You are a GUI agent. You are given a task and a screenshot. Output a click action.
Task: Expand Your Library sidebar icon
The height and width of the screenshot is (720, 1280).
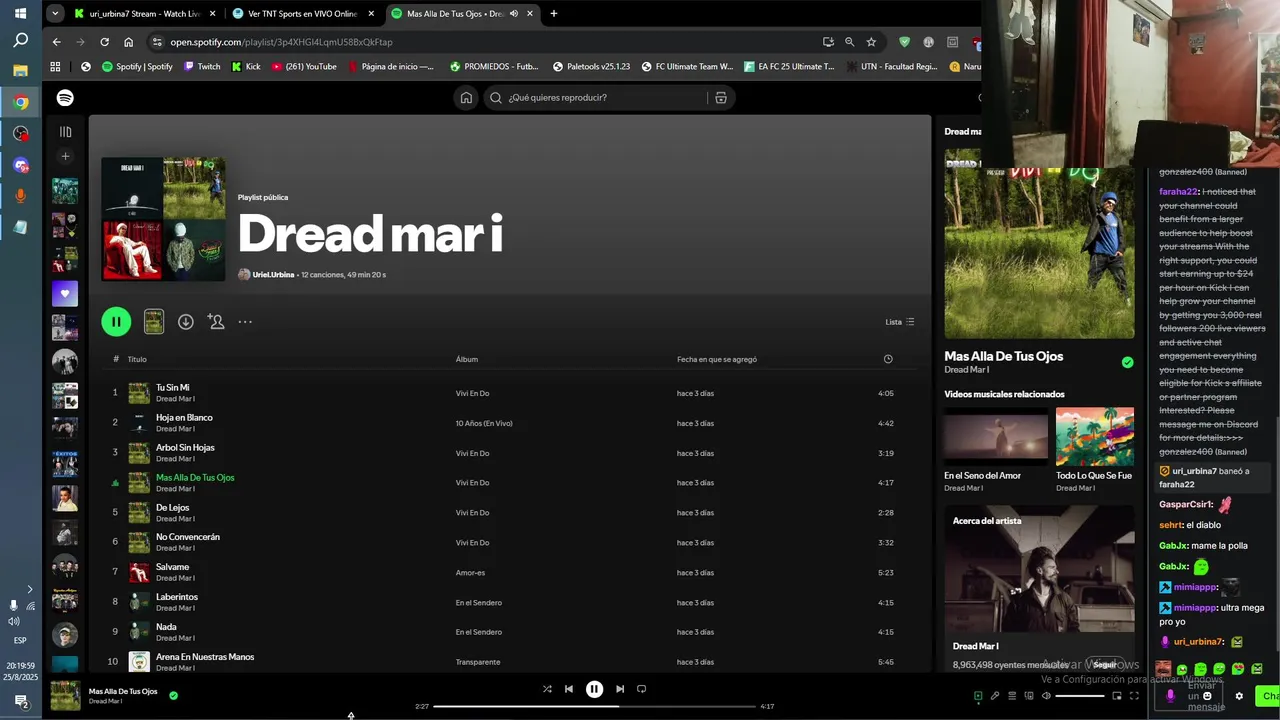point(65,132)
